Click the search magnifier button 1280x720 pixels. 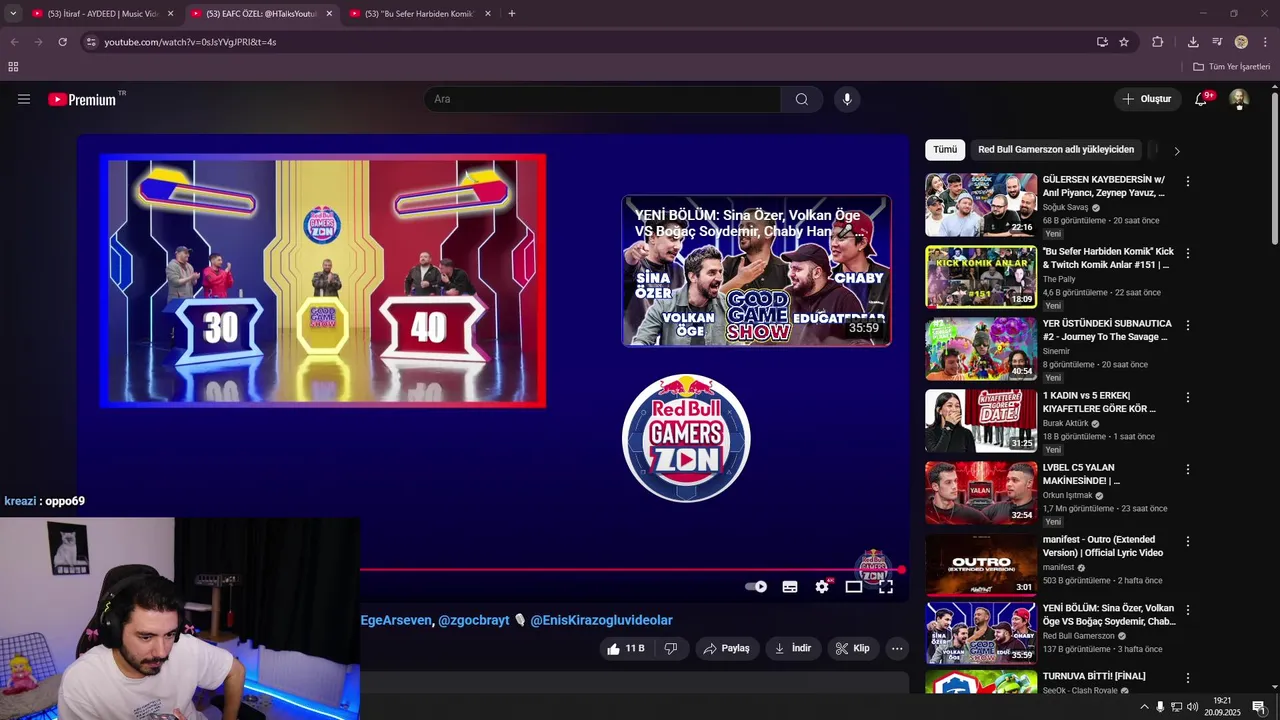click(x=802, y=99)
